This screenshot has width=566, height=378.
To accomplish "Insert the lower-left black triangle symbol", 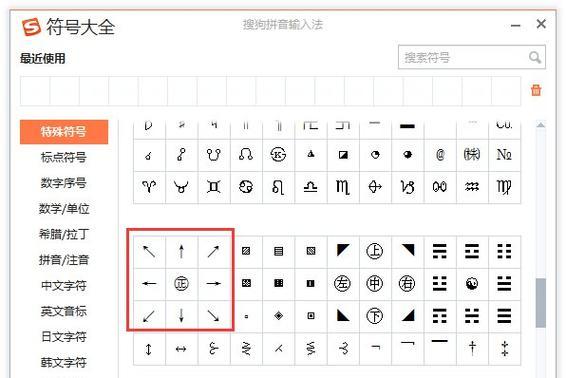I will pyautogui.click(x=343, y=316).
